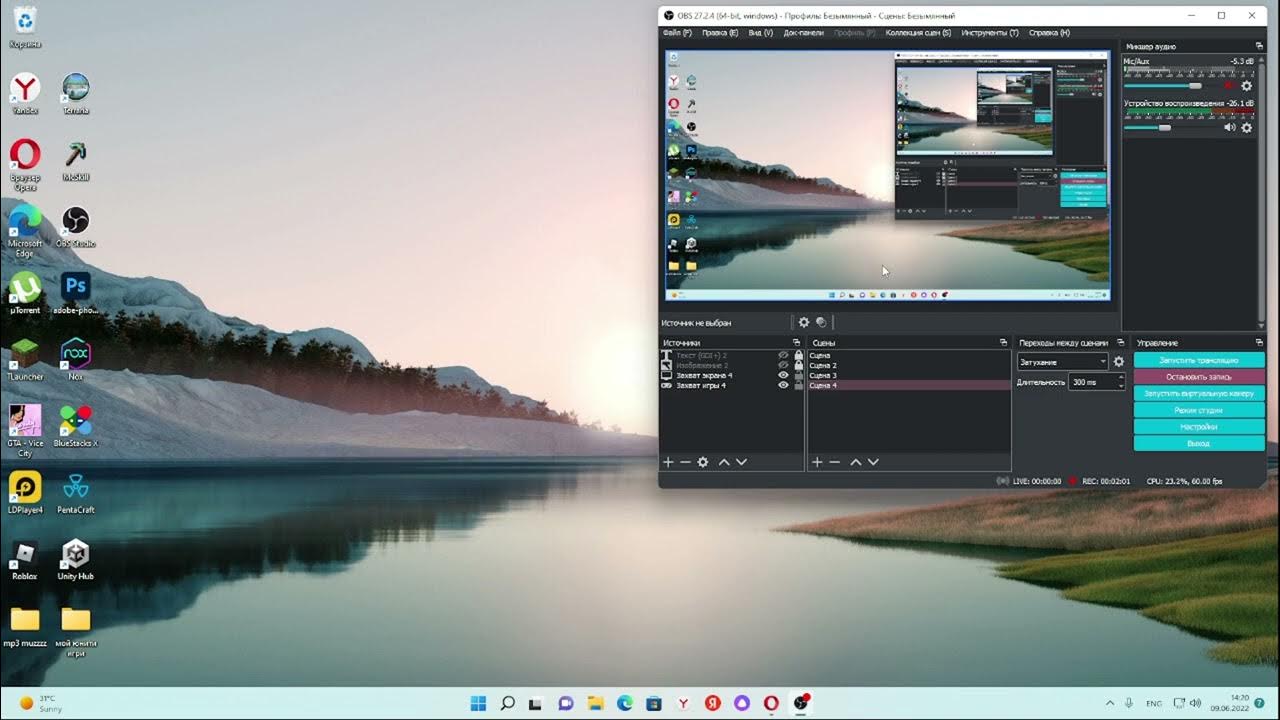Open File Explorer from the taskbar

click(595, 703)
